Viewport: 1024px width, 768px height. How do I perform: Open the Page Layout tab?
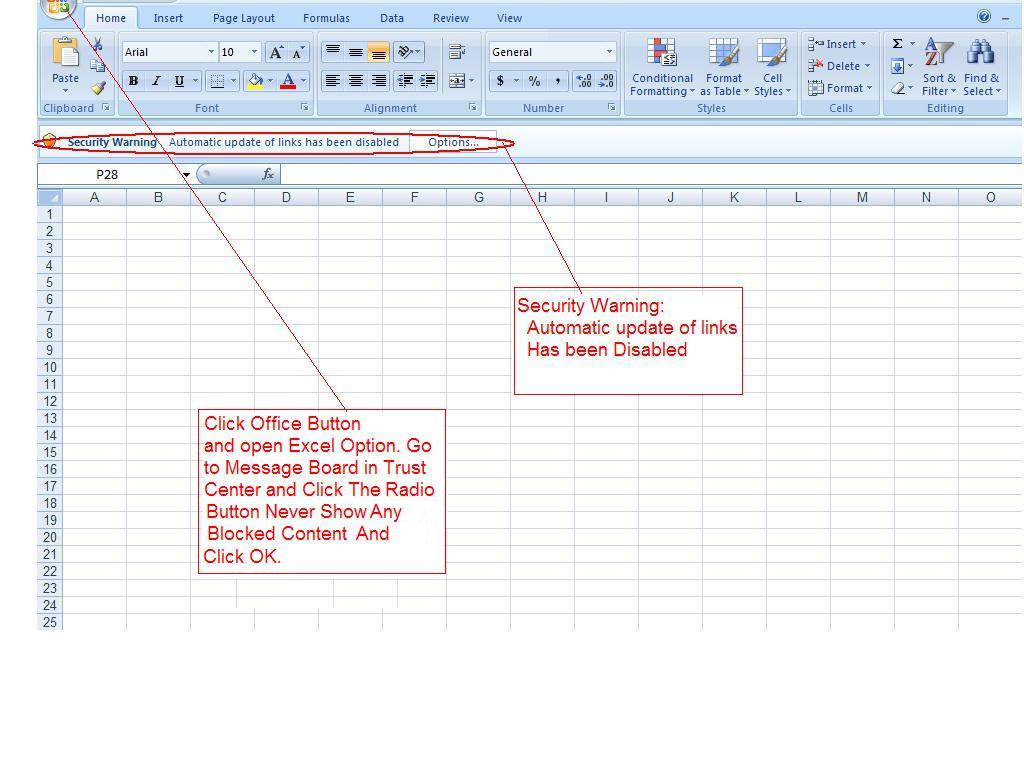pos(243,17)
